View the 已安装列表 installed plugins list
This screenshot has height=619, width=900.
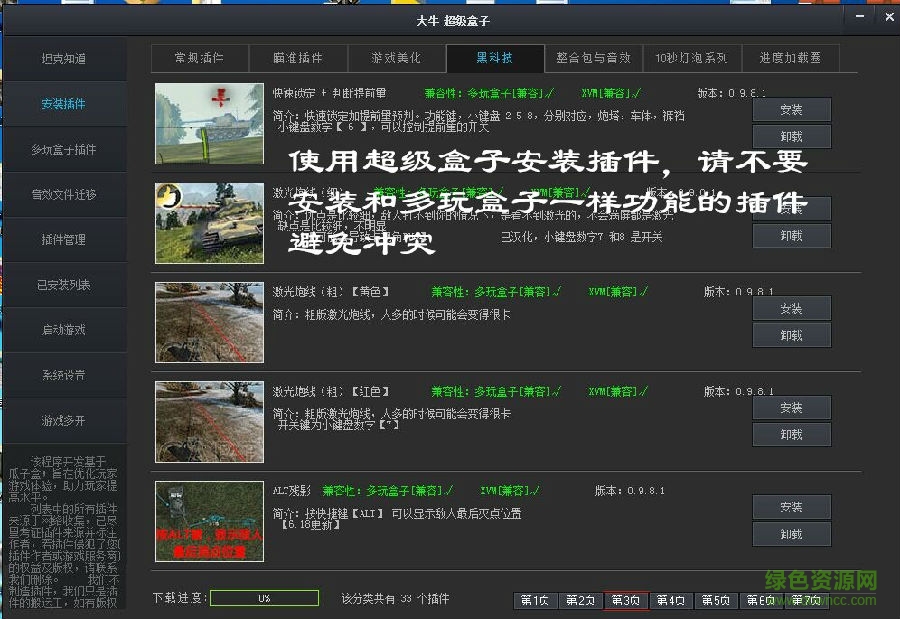click(66, 285)
